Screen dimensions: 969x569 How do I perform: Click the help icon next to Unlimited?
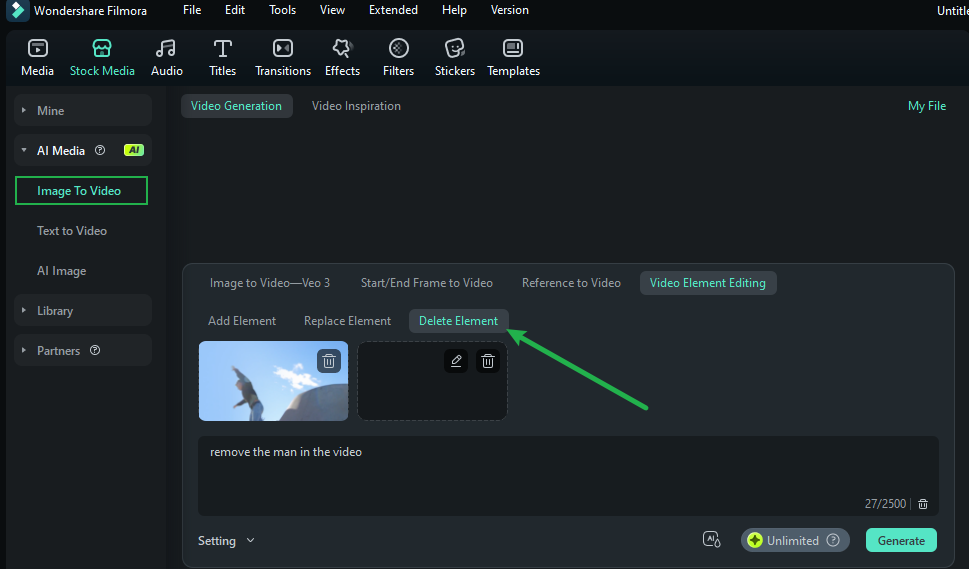point(833,540)
